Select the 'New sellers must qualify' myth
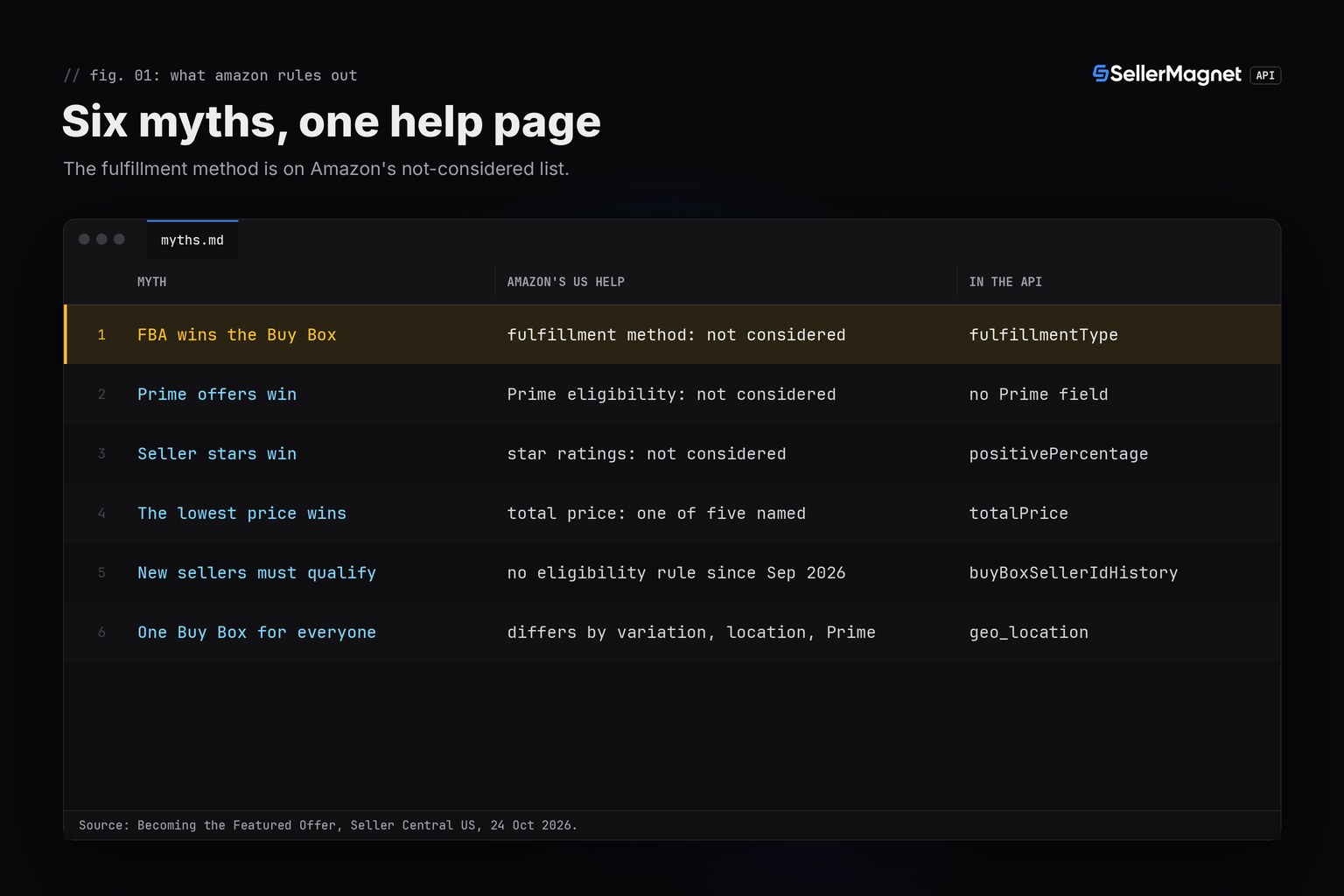 point(256,573)
